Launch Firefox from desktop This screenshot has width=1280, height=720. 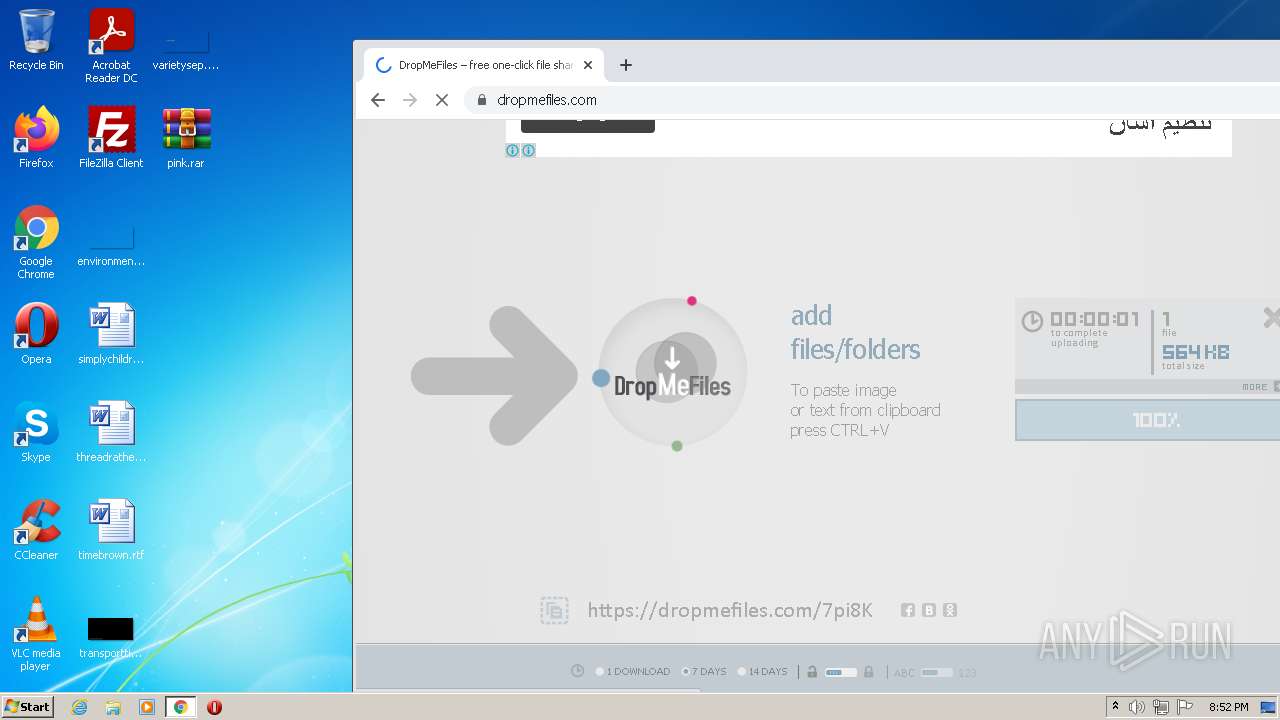pyautogui.click(x=36, y=138)
